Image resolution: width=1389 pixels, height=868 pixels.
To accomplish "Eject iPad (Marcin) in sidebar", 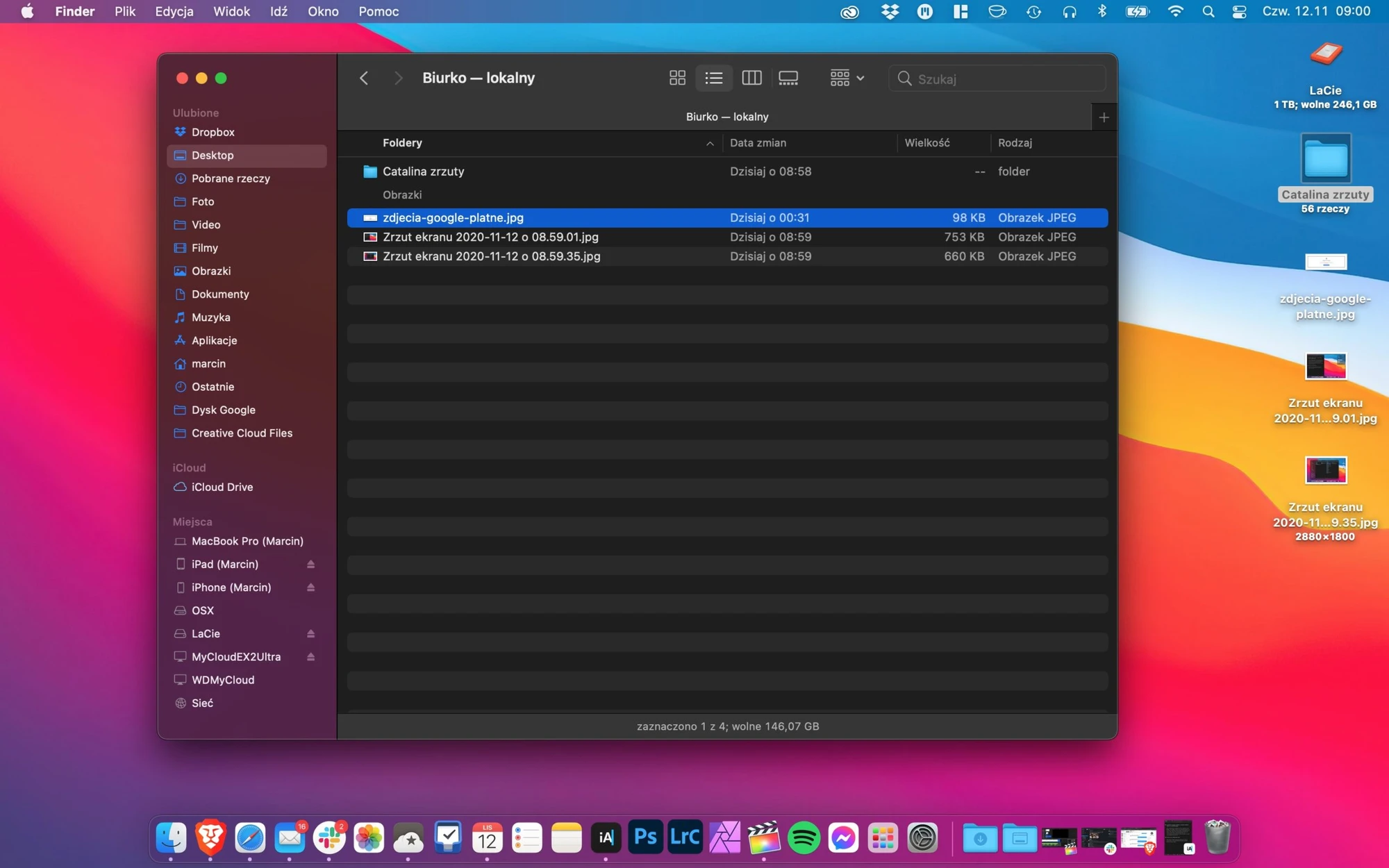I will [x=311, y=565].
